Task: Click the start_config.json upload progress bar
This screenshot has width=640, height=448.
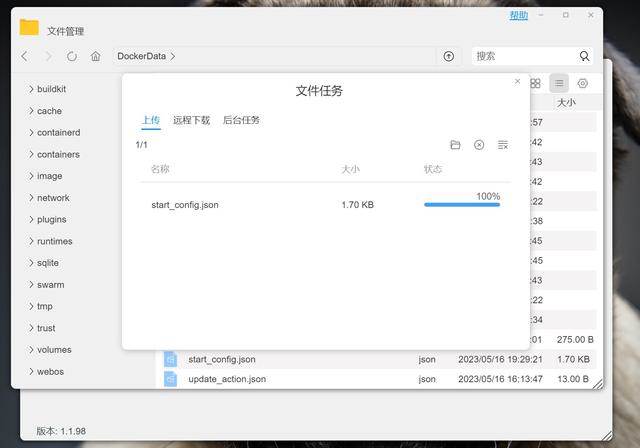Action: pyautogui.click(x=461, y=204)
